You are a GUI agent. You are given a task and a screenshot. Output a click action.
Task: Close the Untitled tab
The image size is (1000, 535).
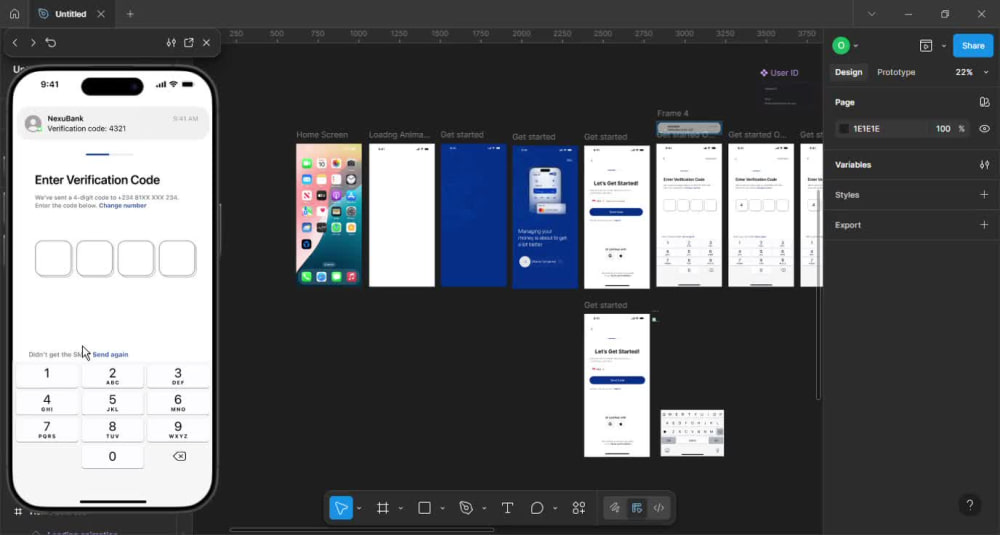(x=101, y=13)
